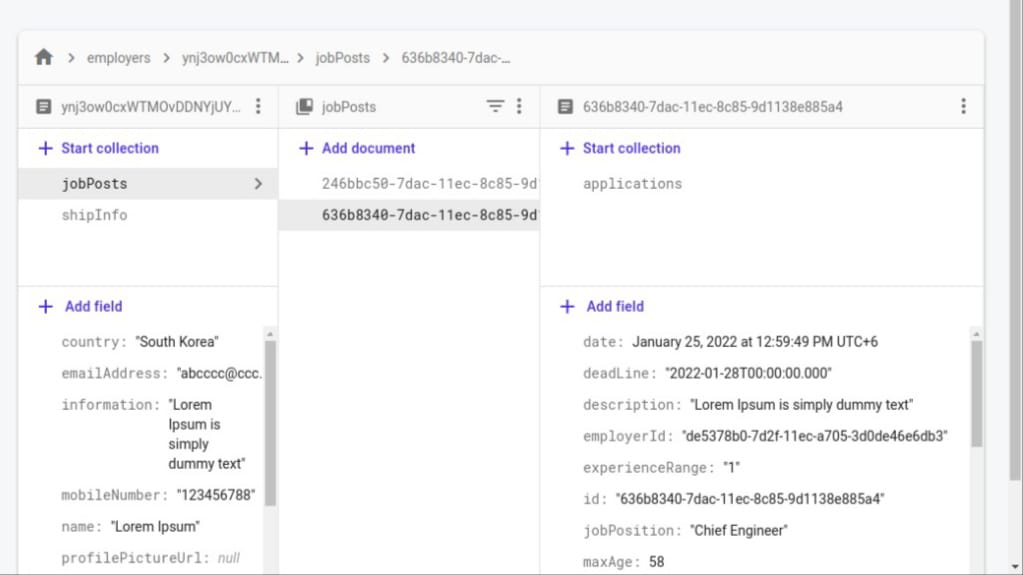Select document 246bbc50-7dac-11ec-8c85-9d
This screenshot has height=575, width=1023.
pos(409,183)
